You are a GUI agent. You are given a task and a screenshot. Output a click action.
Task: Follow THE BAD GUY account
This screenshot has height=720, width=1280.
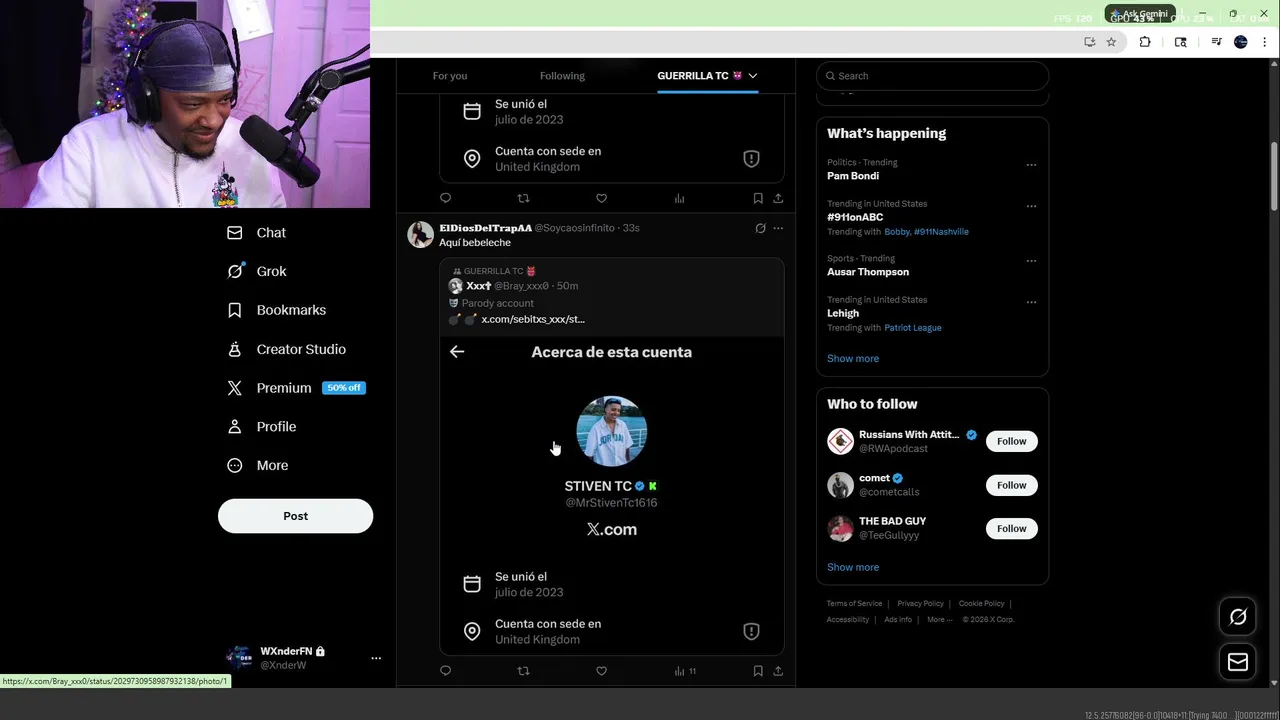[x=1012, y=528]
